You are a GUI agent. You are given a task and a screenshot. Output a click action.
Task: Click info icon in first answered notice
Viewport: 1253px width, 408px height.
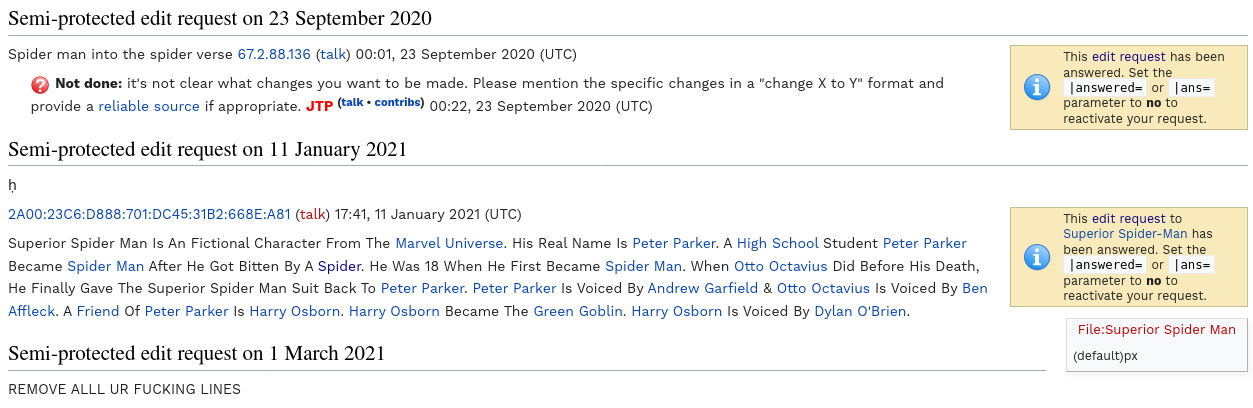[x=1037, y=87]
